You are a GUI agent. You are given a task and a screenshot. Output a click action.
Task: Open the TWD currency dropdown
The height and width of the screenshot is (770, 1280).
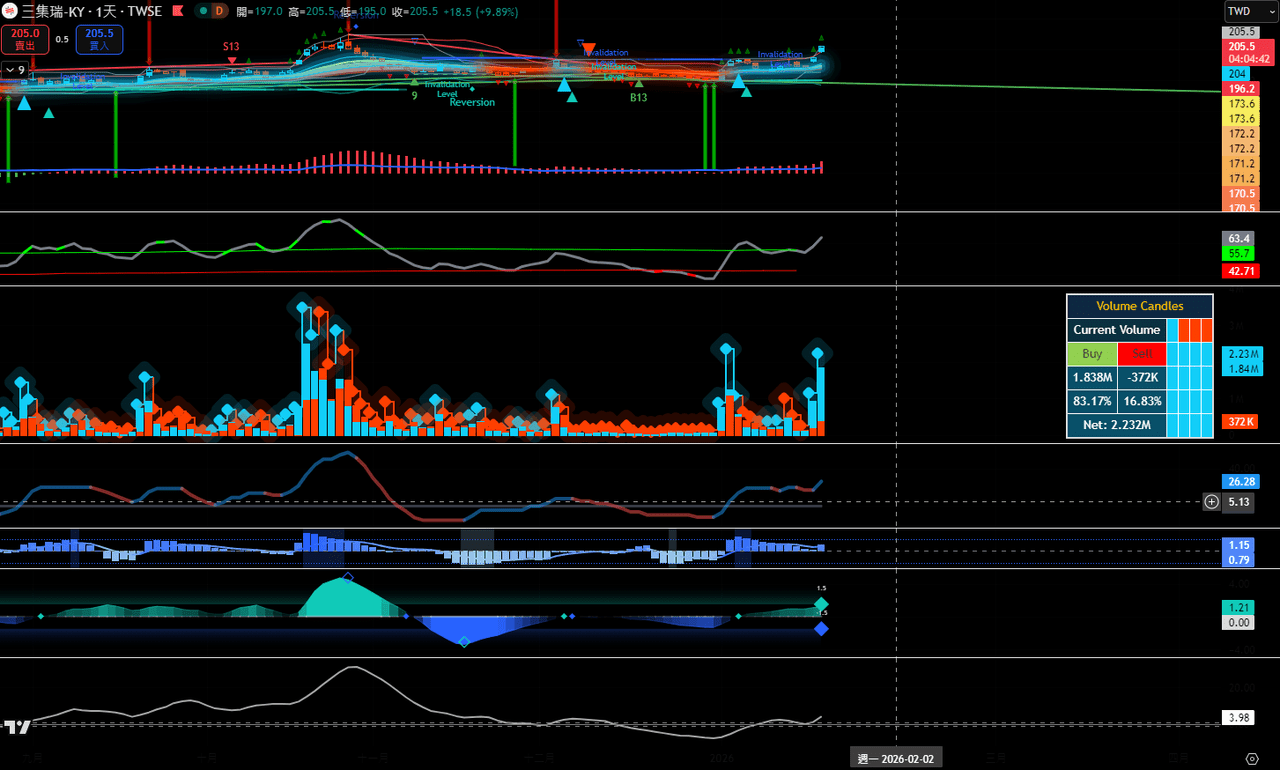(x=1251, y=11)
